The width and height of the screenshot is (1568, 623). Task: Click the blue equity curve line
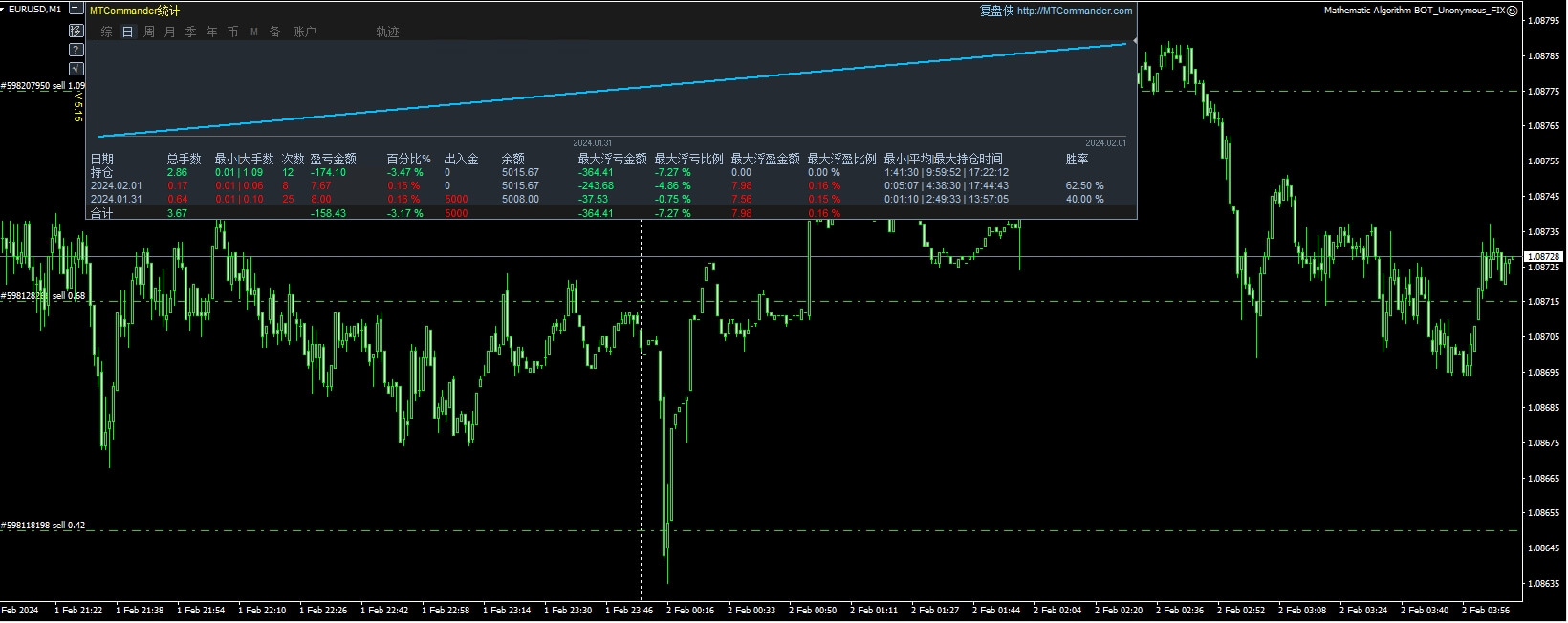pos(612,89)
